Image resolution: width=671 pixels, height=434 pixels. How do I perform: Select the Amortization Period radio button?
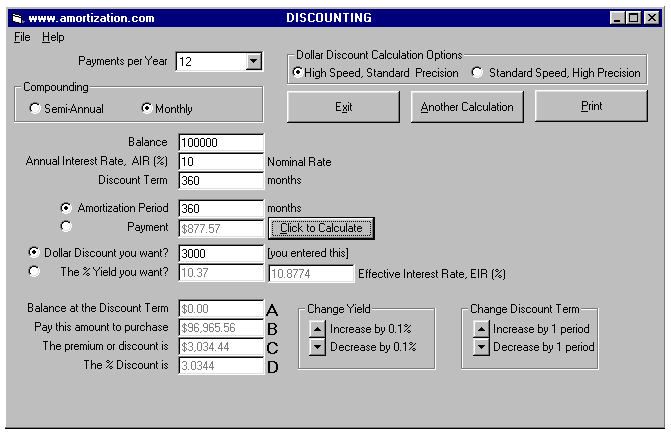click(67, 208)
